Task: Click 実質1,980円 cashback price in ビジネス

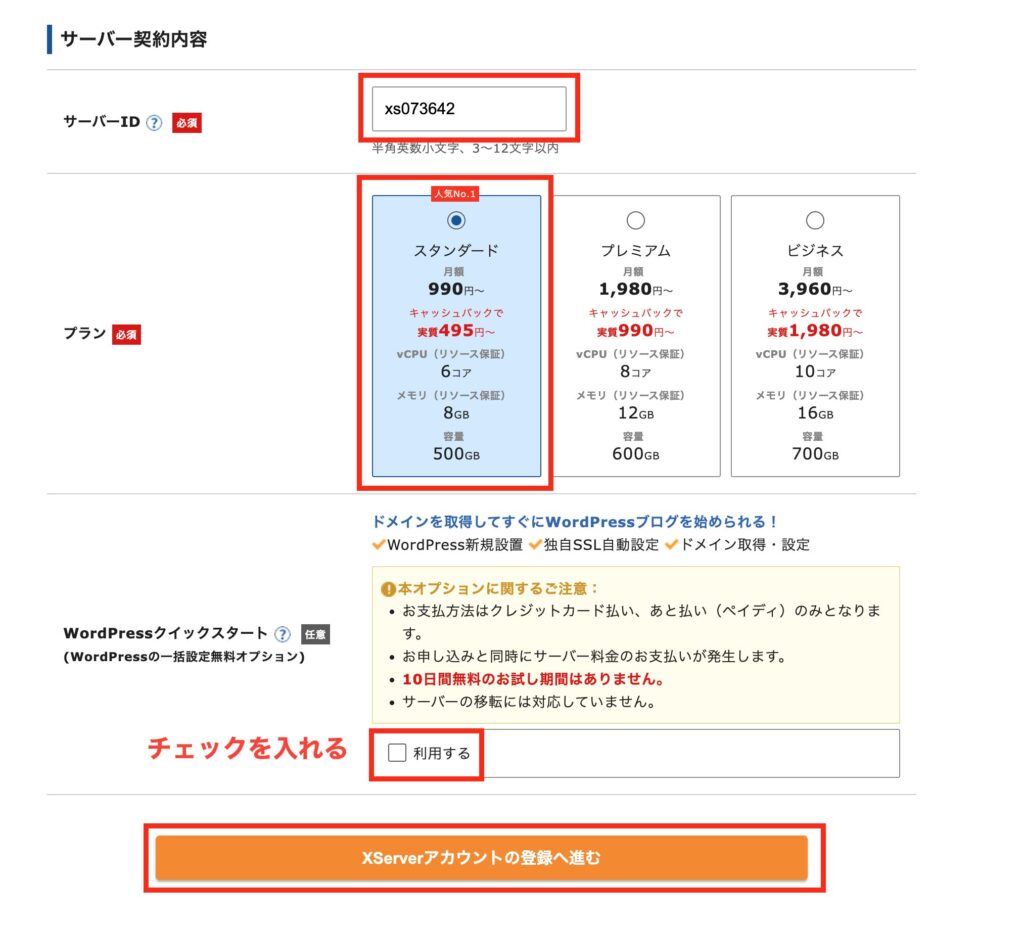Action: [815, 331]
